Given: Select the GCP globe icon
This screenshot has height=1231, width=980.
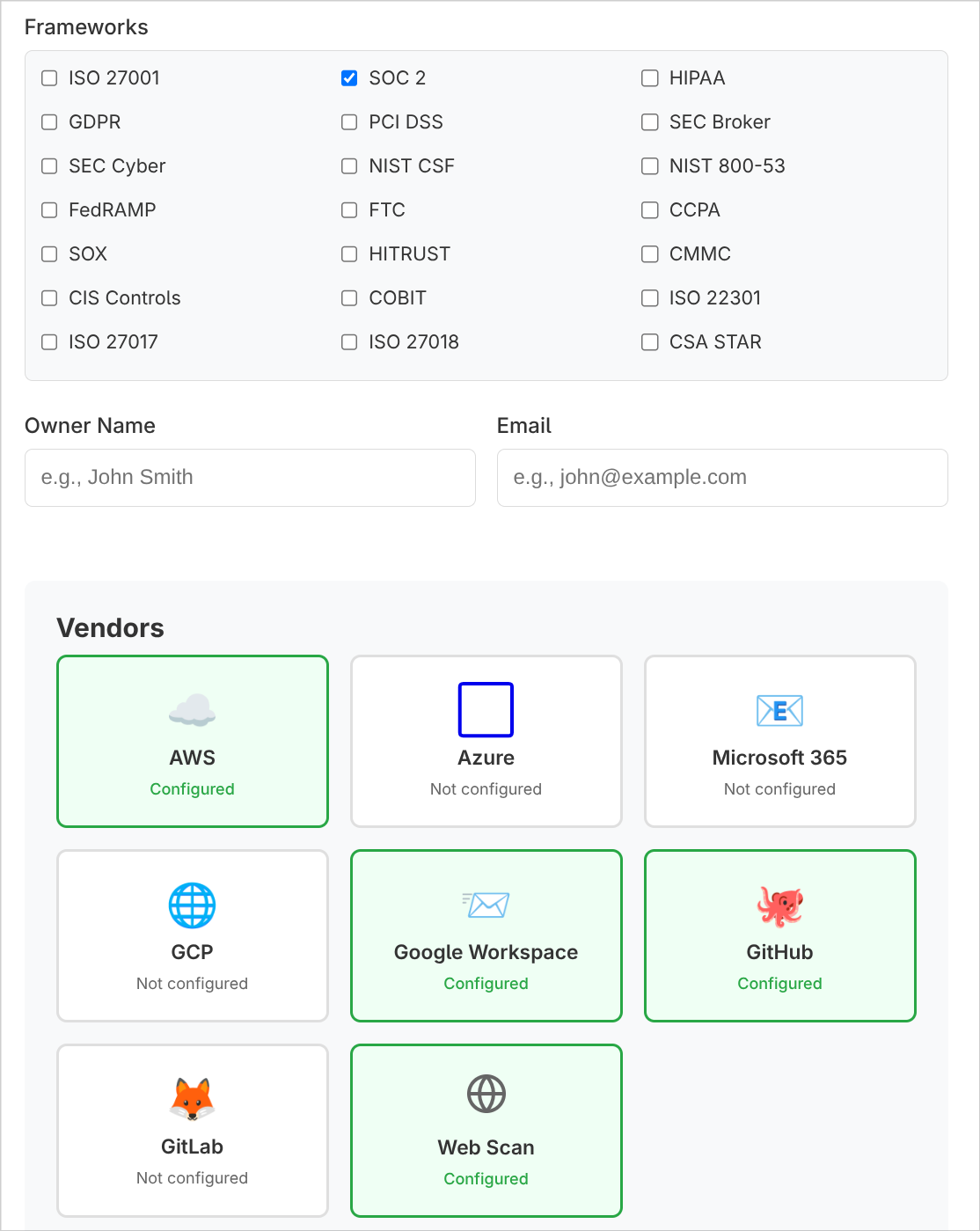Looking at the screenshot, I should [x=192, y=904].
